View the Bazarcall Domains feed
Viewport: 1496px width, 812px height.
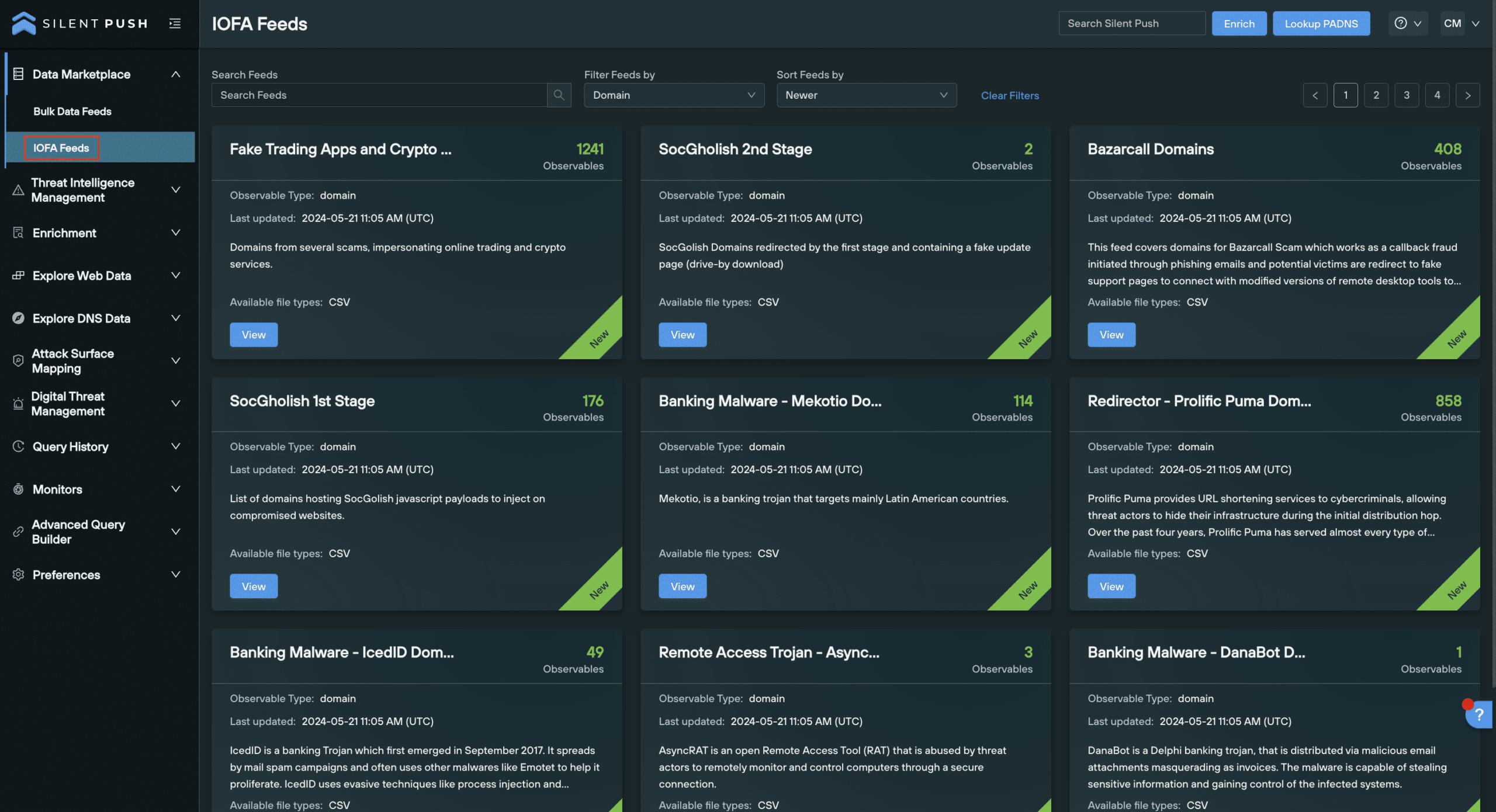[1111, 335]
